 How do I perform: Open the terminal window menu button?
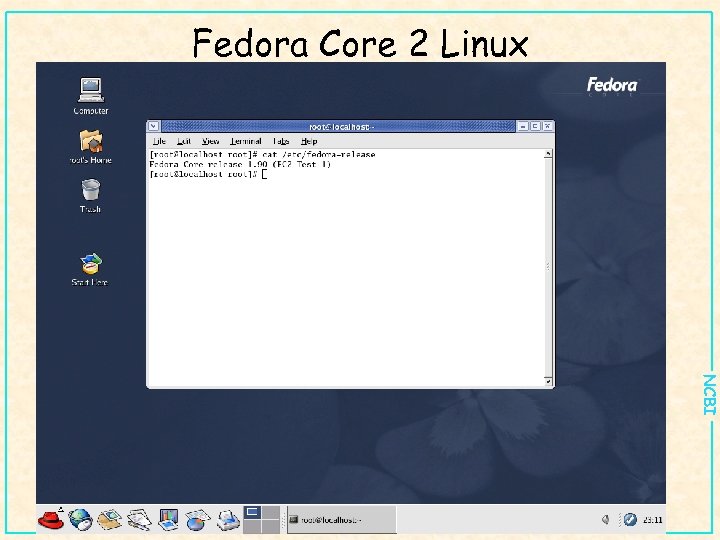point(154,126)
